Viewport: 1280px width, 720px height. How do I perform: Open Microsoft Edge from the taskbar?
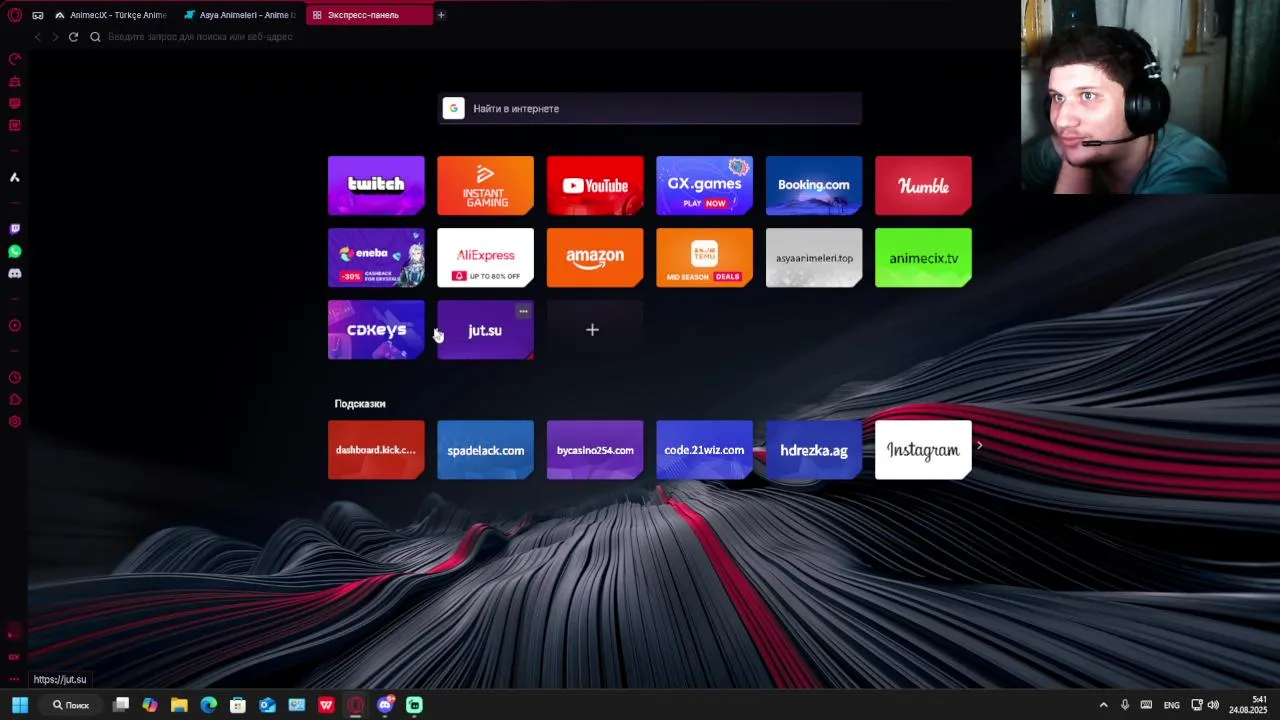208,705
